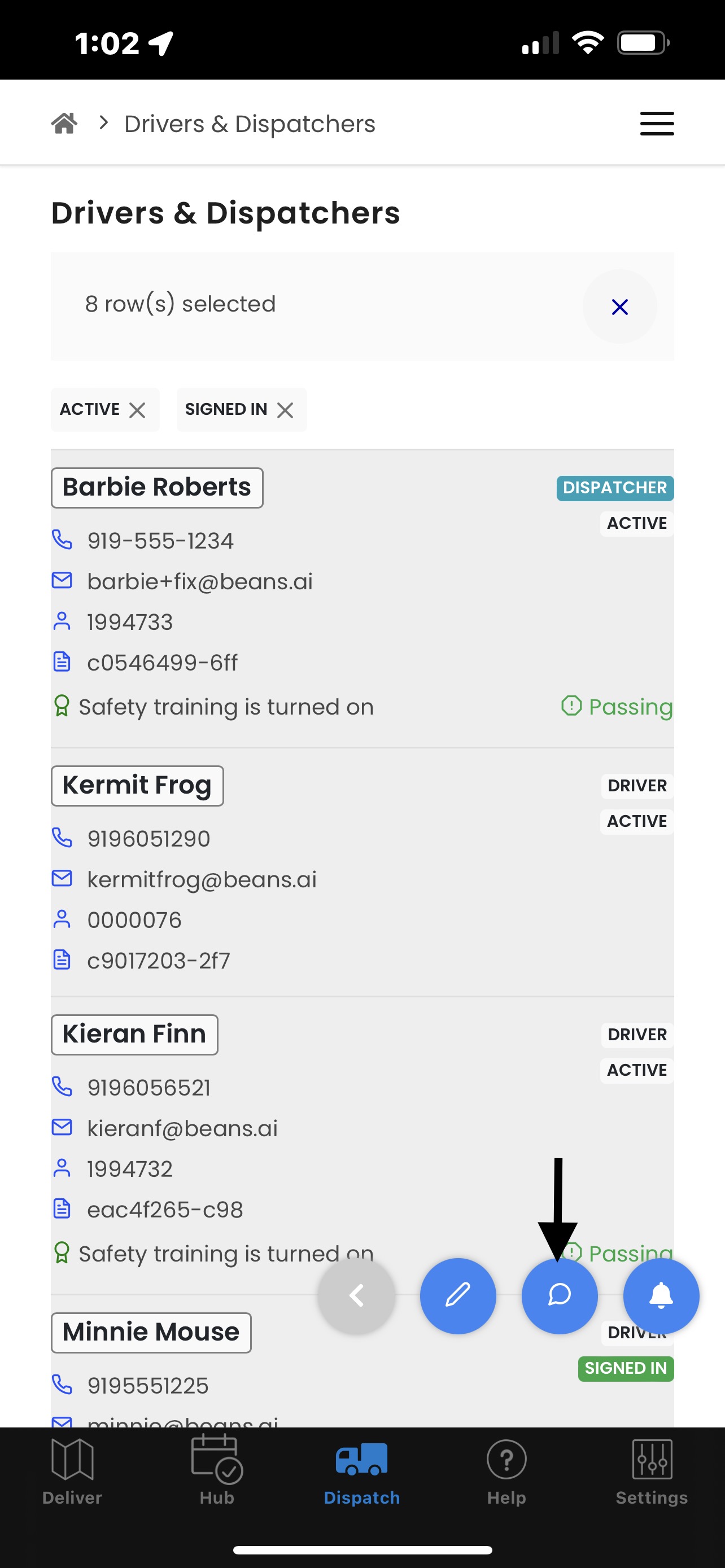The image size is (725, 1568).
Task: Remove the SIGNED IN filter chip
Action: pos(285,410)
